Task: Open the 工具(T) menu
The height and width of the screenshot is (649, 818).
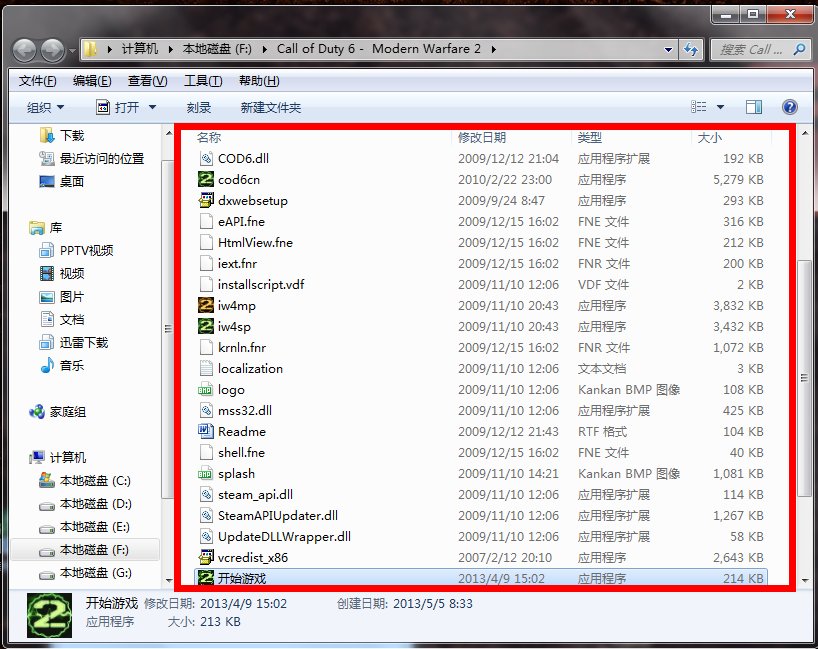Action: tap(202, 81)
